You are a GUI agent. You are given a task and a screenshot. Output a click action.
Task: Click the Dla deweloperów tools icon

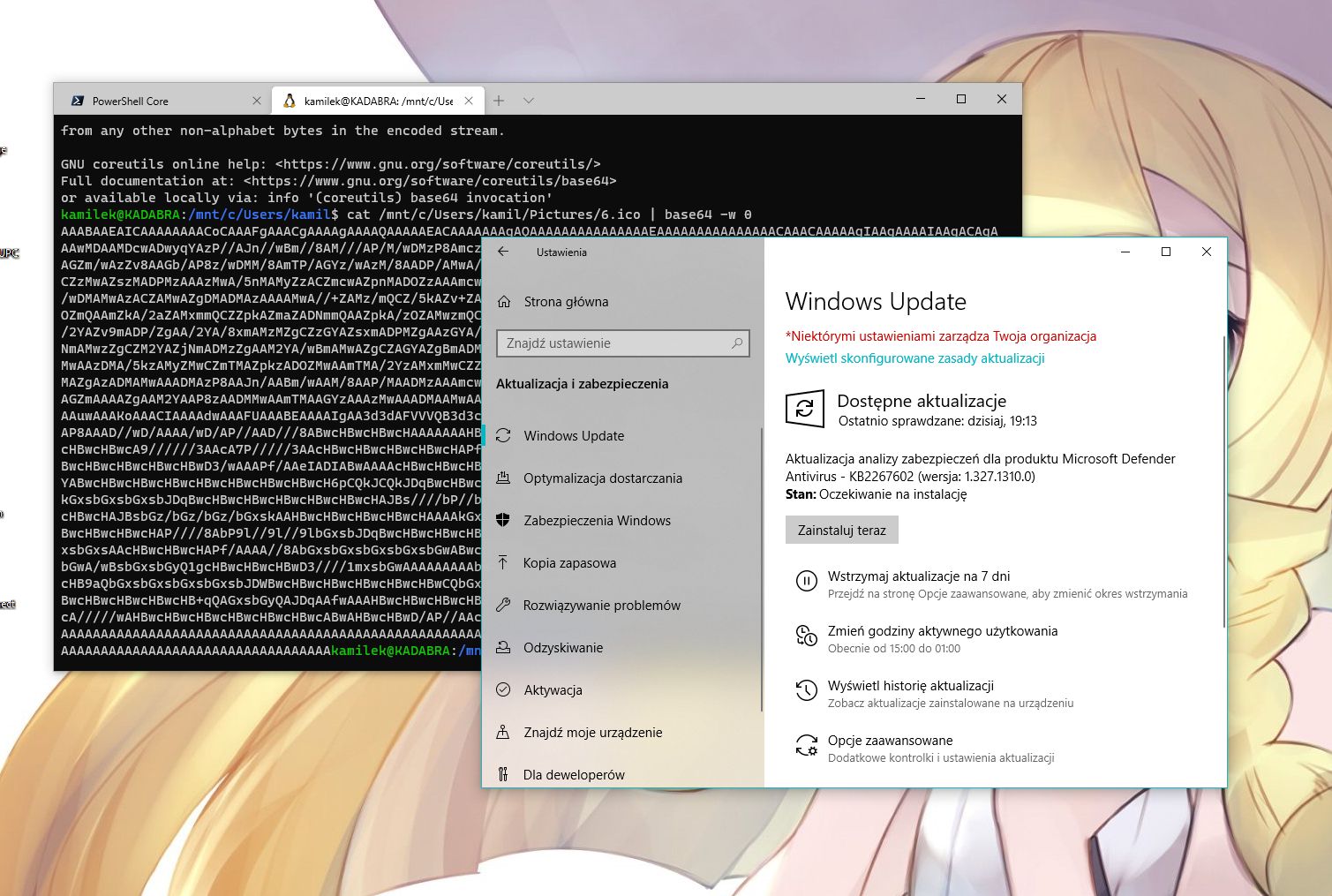[x=503, y=774]
